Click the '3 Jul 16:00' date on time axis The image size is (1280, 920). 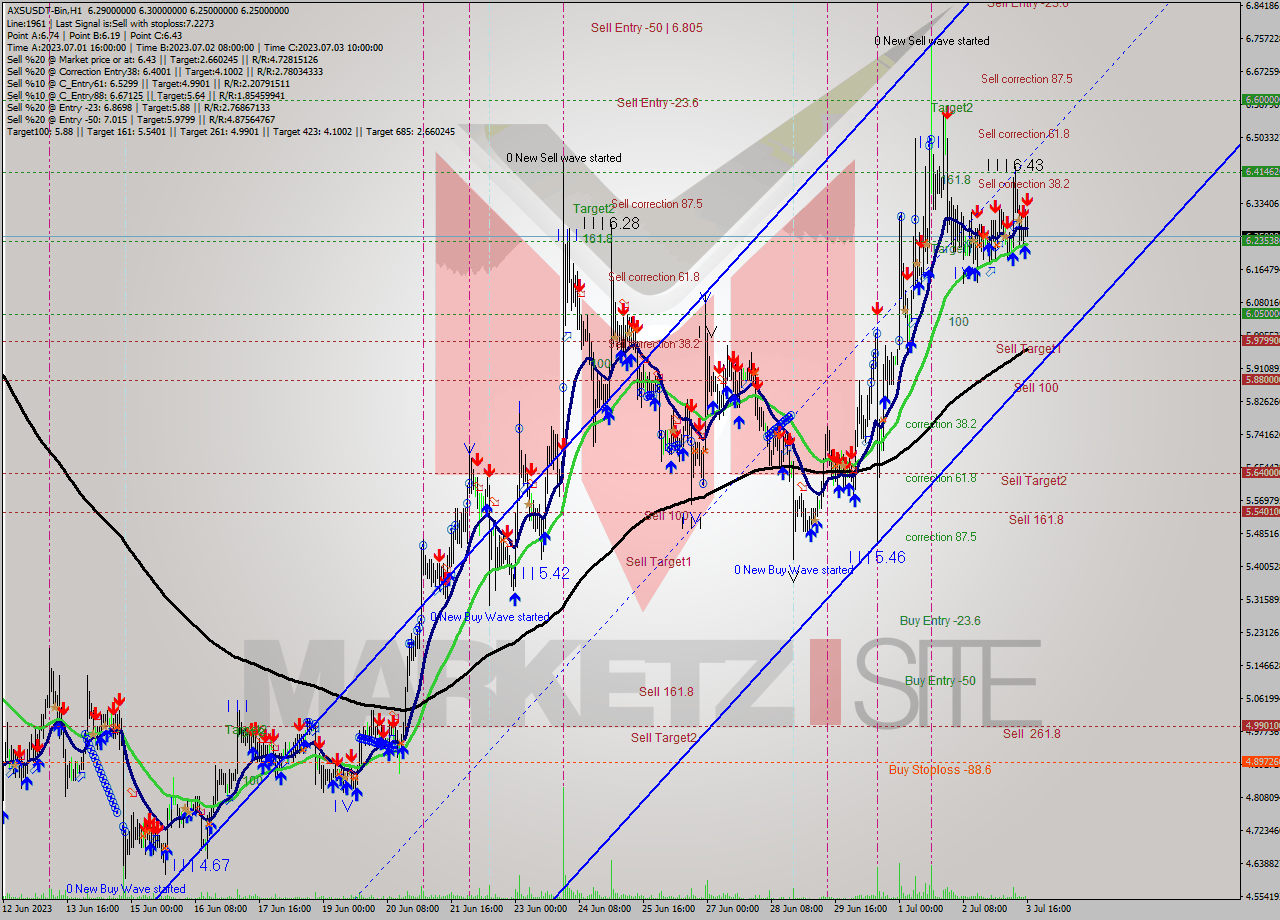point(1046,909)
